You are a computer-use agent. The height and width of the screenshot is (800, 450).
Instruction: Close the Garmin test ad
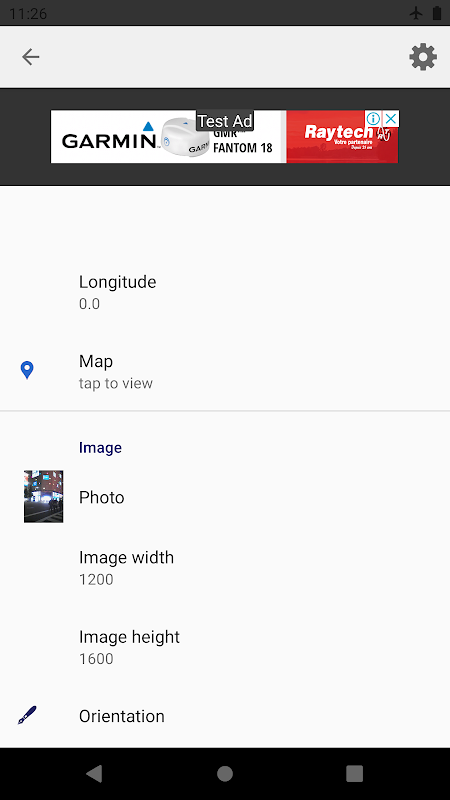pyautogui.click(x=391, y=119)
